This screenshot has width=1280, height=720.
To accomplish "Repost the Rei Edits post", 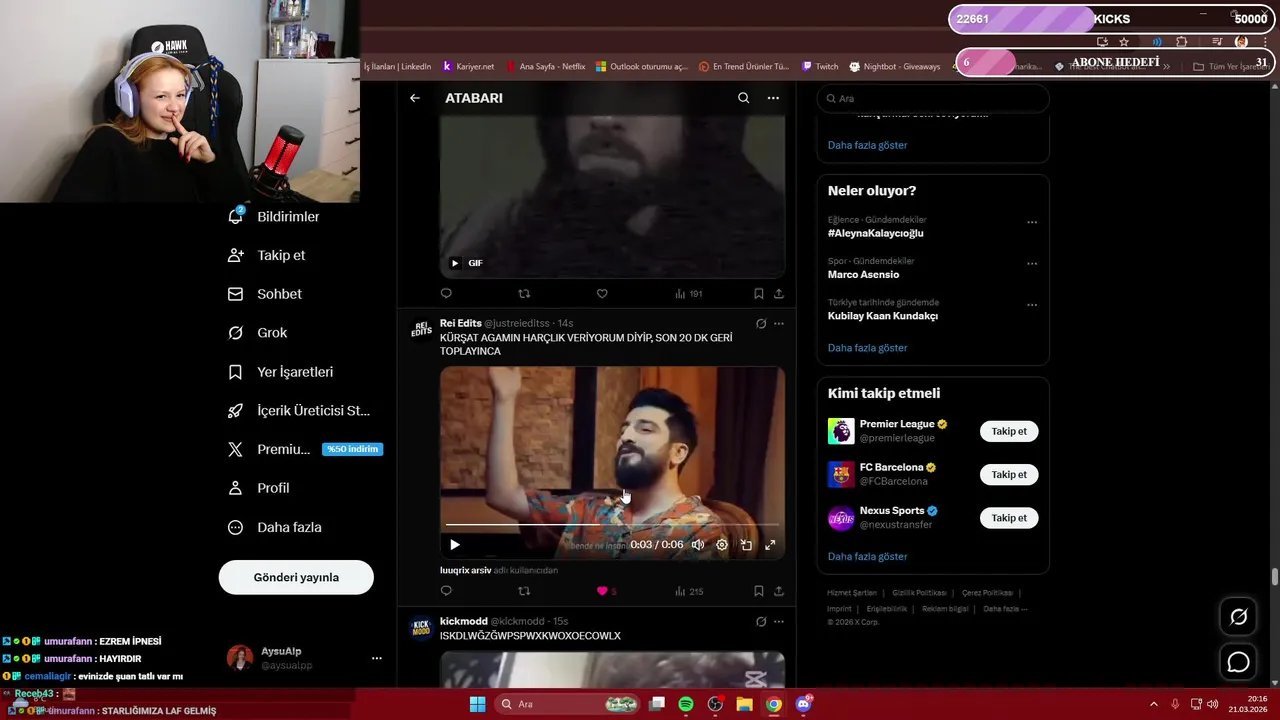I will point(524,591).
